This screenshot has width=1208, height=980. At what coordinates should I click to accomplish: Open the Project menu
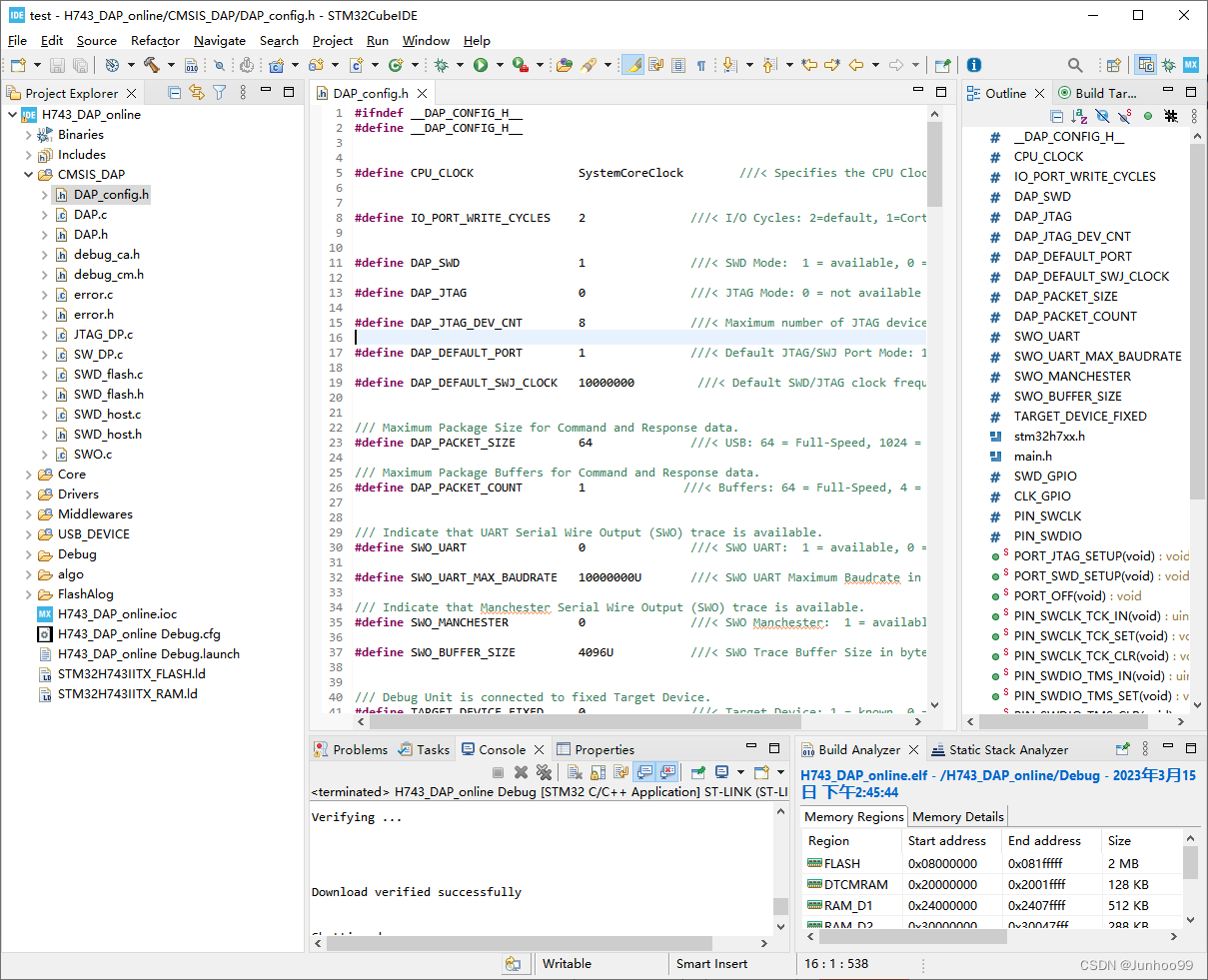[332, 41]
